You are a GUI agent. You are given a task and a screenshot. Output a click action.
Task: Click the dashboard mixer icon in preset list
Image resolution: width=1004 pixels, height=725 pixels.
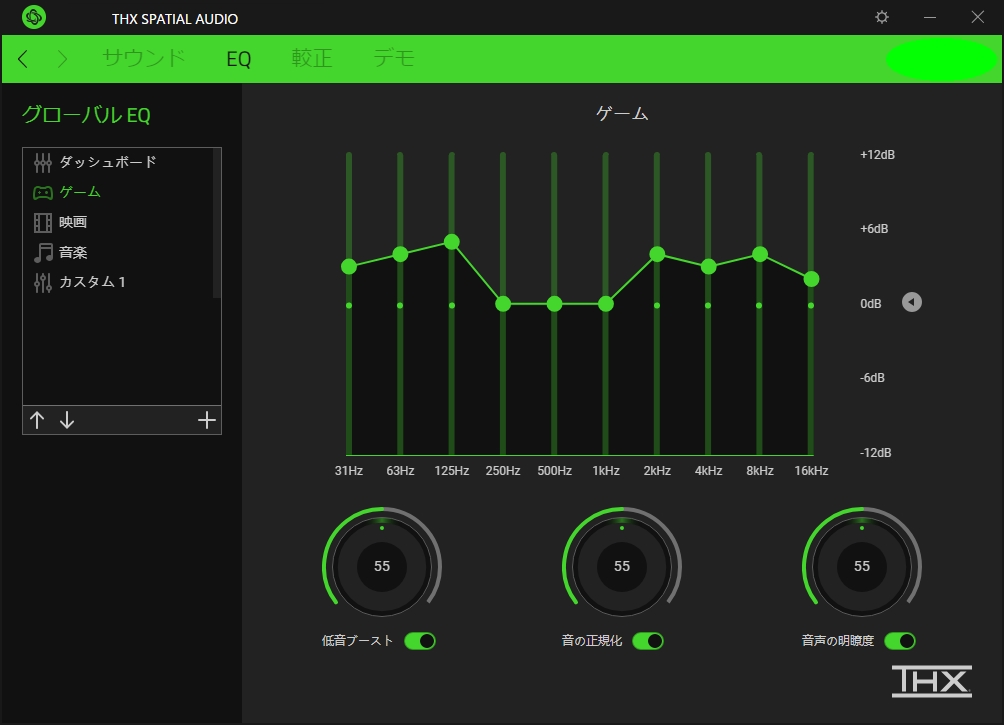click(42, 162)
